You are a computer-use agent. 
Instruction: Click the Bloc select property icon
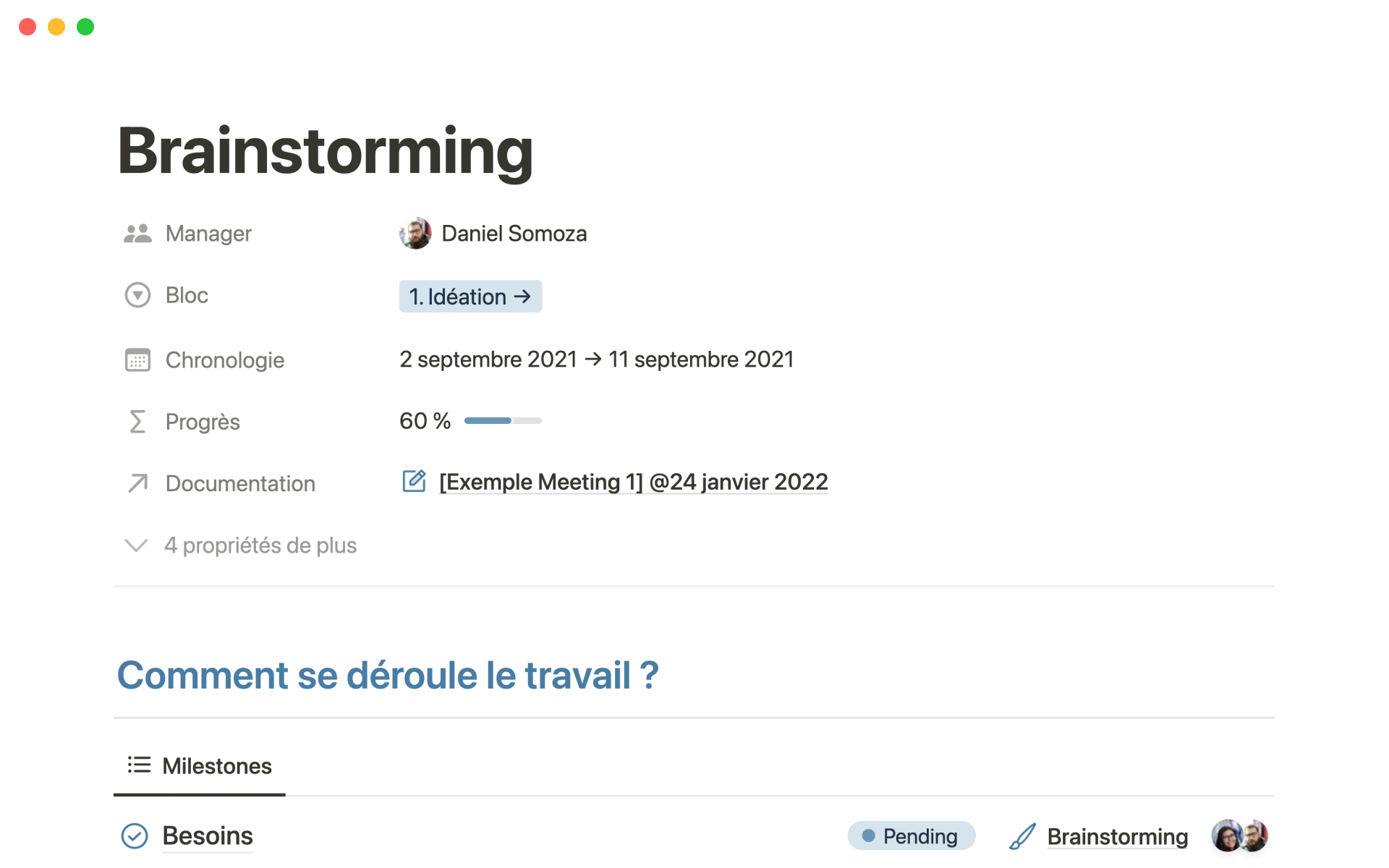tap(137, 295)
